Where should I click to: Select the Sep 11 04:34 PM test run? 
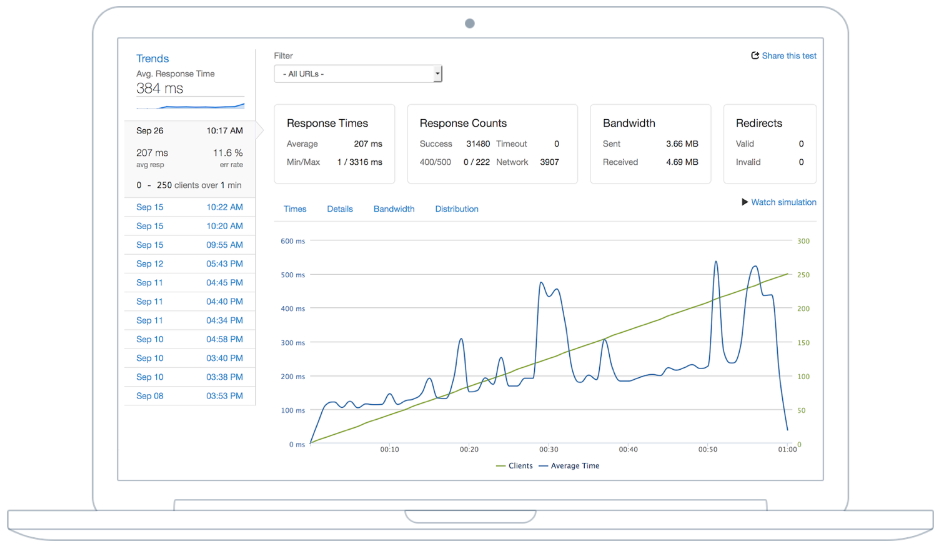pos(189,321)
